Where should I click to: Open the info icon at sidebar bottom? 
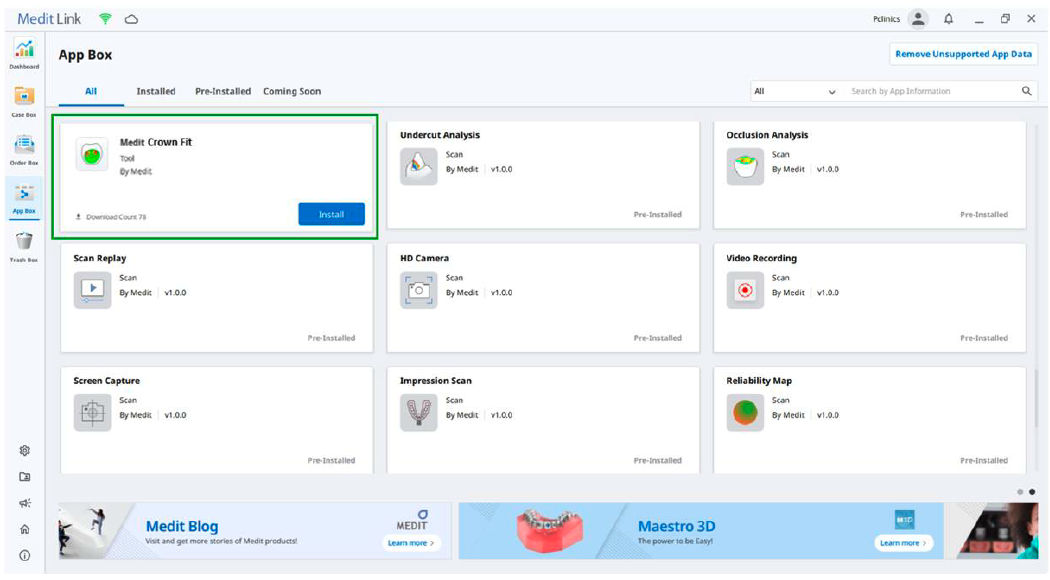click(x=25, y=555)
